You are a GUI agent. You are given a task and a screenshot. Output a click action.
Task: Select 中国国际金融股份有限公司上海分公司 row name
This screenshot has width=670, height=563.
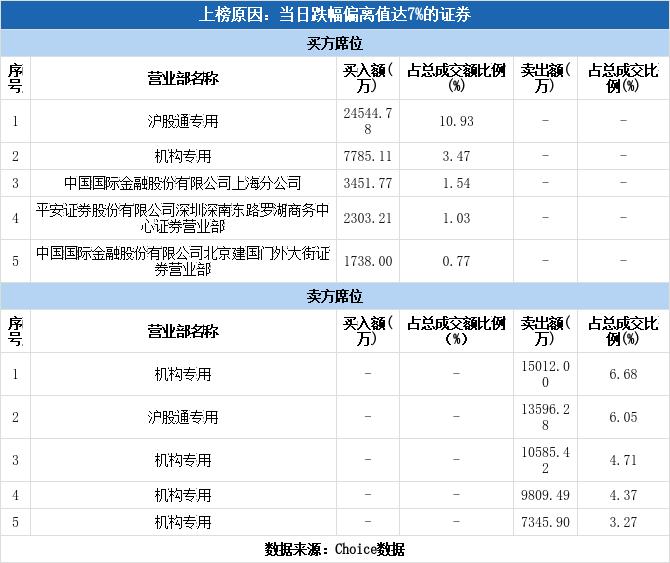tap(183, 183)
